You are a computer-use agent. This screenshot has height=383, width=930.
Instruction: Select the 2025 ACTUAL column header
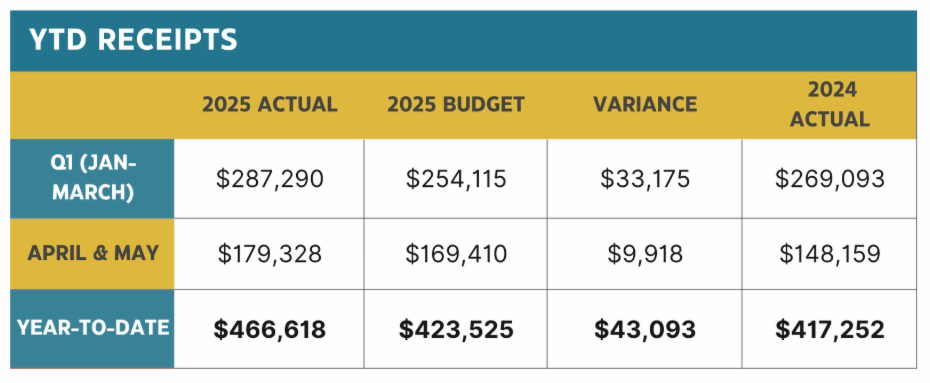point(270,105)
